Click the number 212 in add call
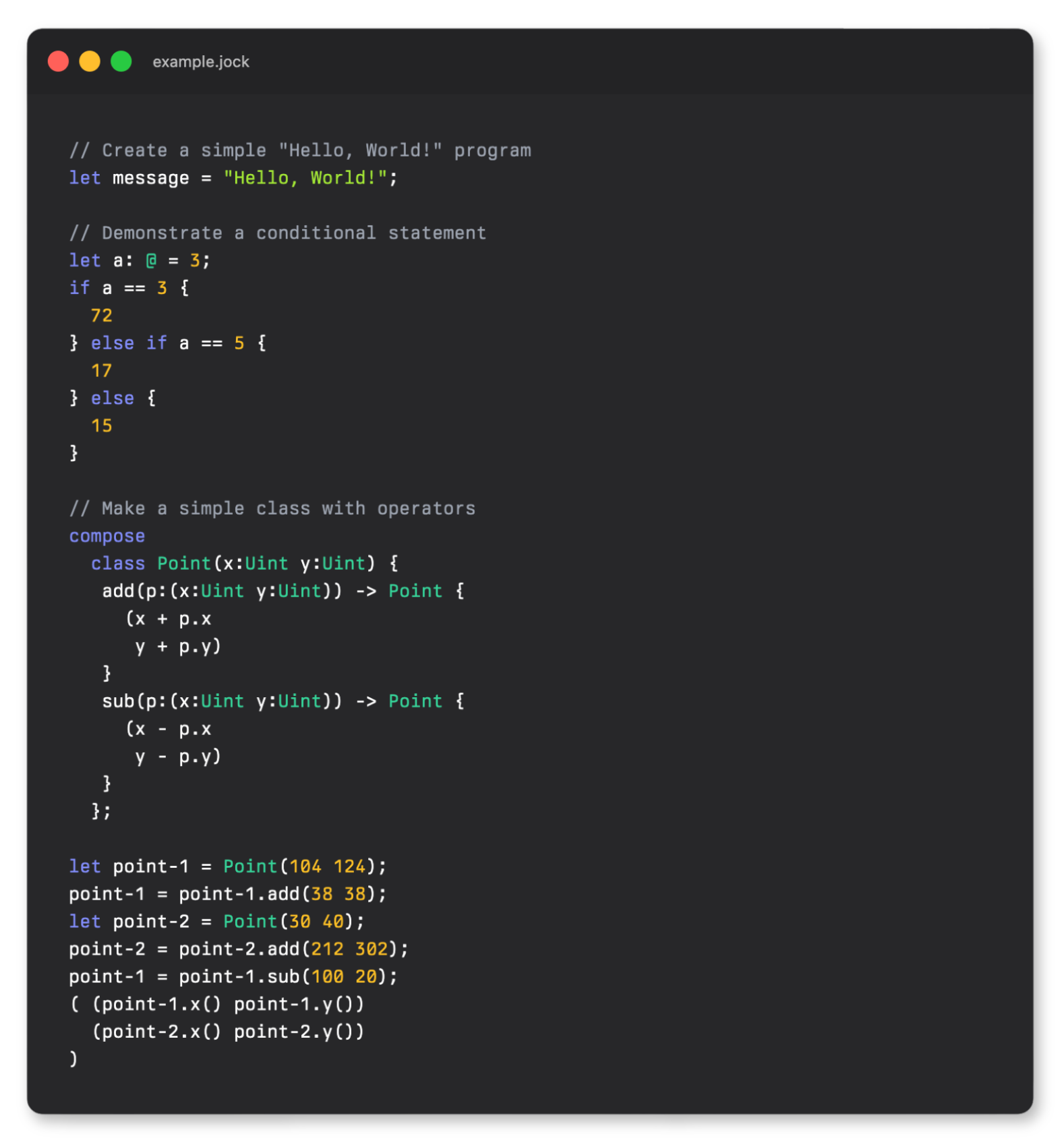This screenshot has height=1145, width=1064. pos(327,949)
